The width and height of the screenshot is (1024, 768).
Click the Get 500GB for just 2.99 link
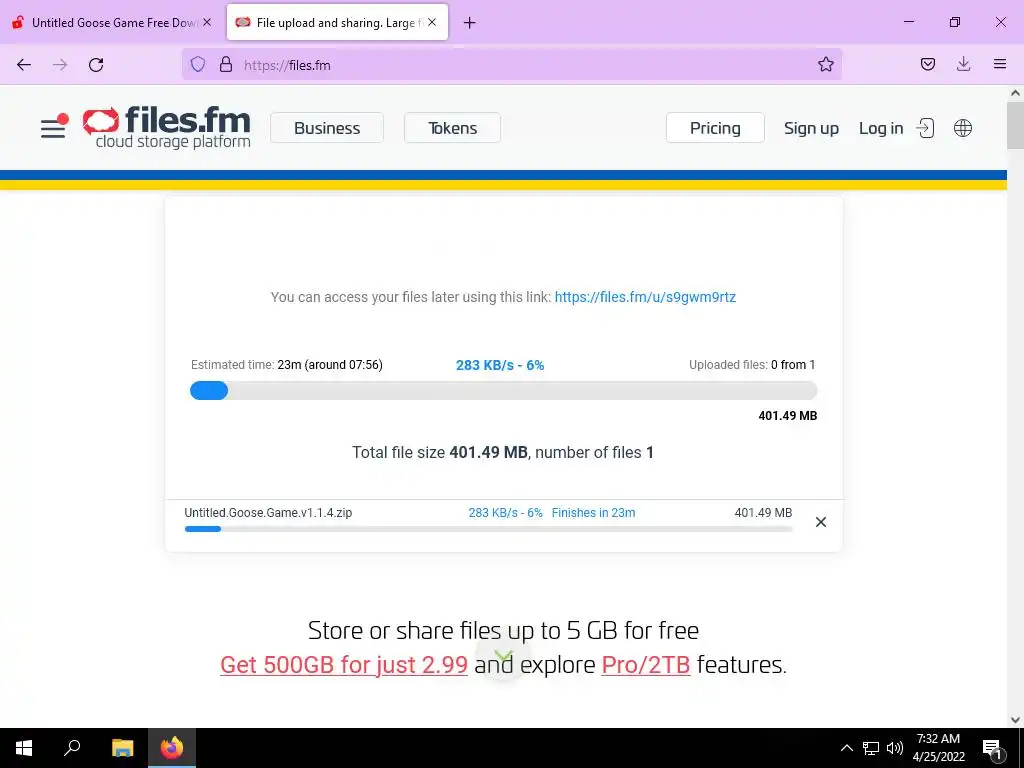click(344, 665)
